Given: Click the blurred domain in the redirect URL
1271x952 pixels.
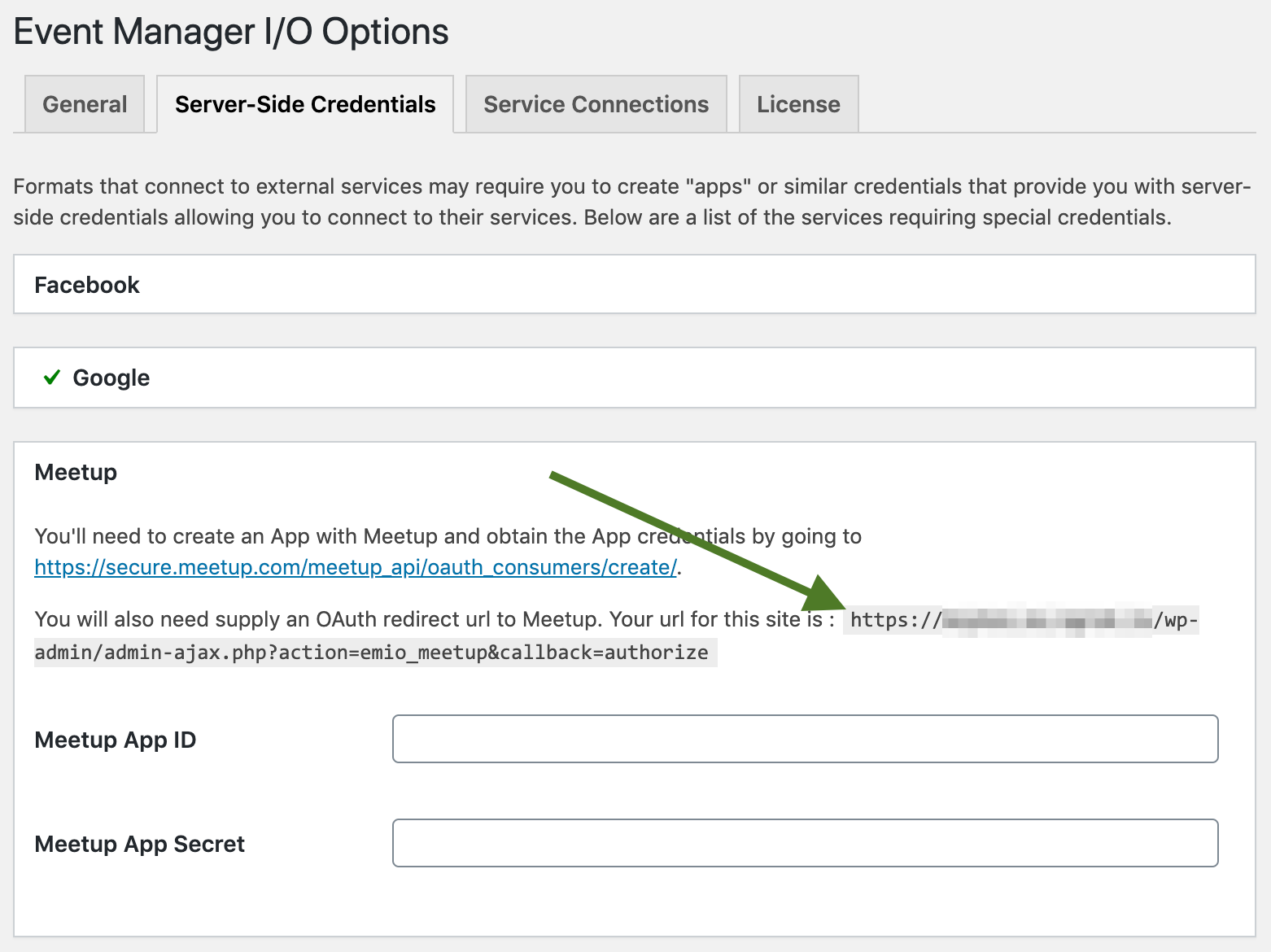Looking at the screenshot, I should click(x=1046, y=619).
